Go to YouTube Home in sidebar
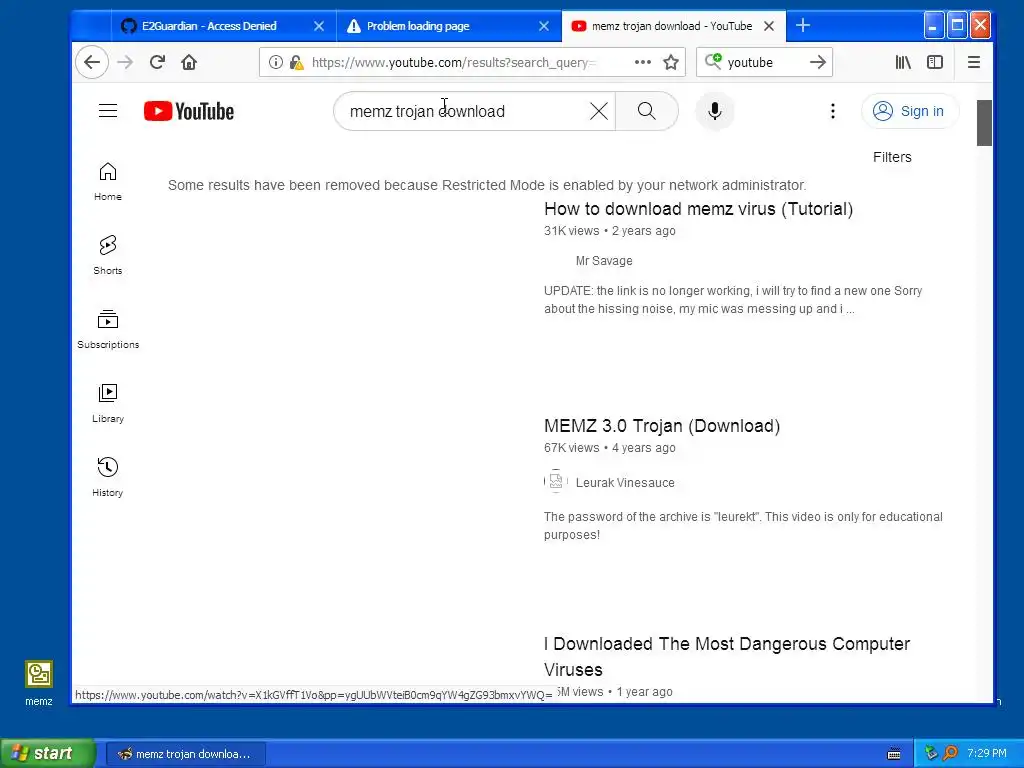1024x768 pixels. [108, 182]
